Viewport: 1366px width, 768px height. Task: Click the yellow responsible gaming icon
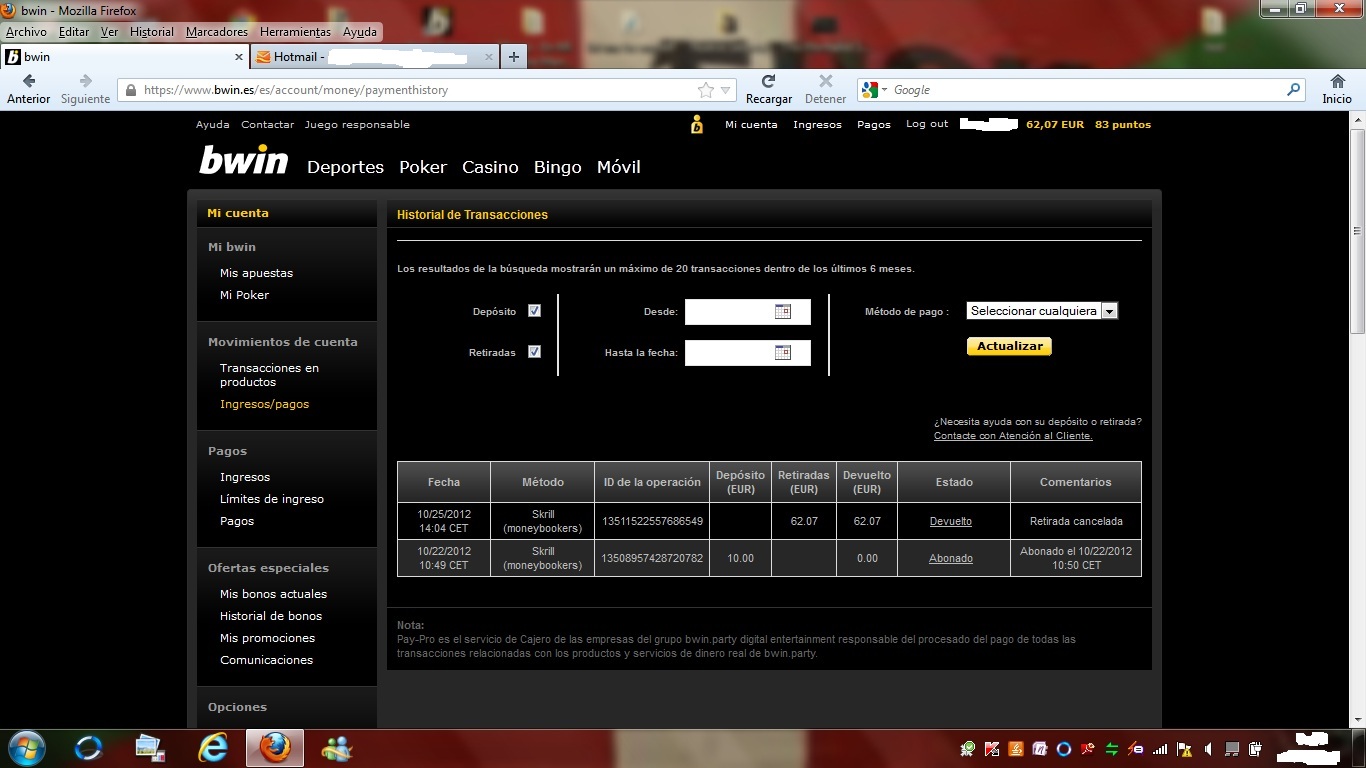click(x=697, y=125)
